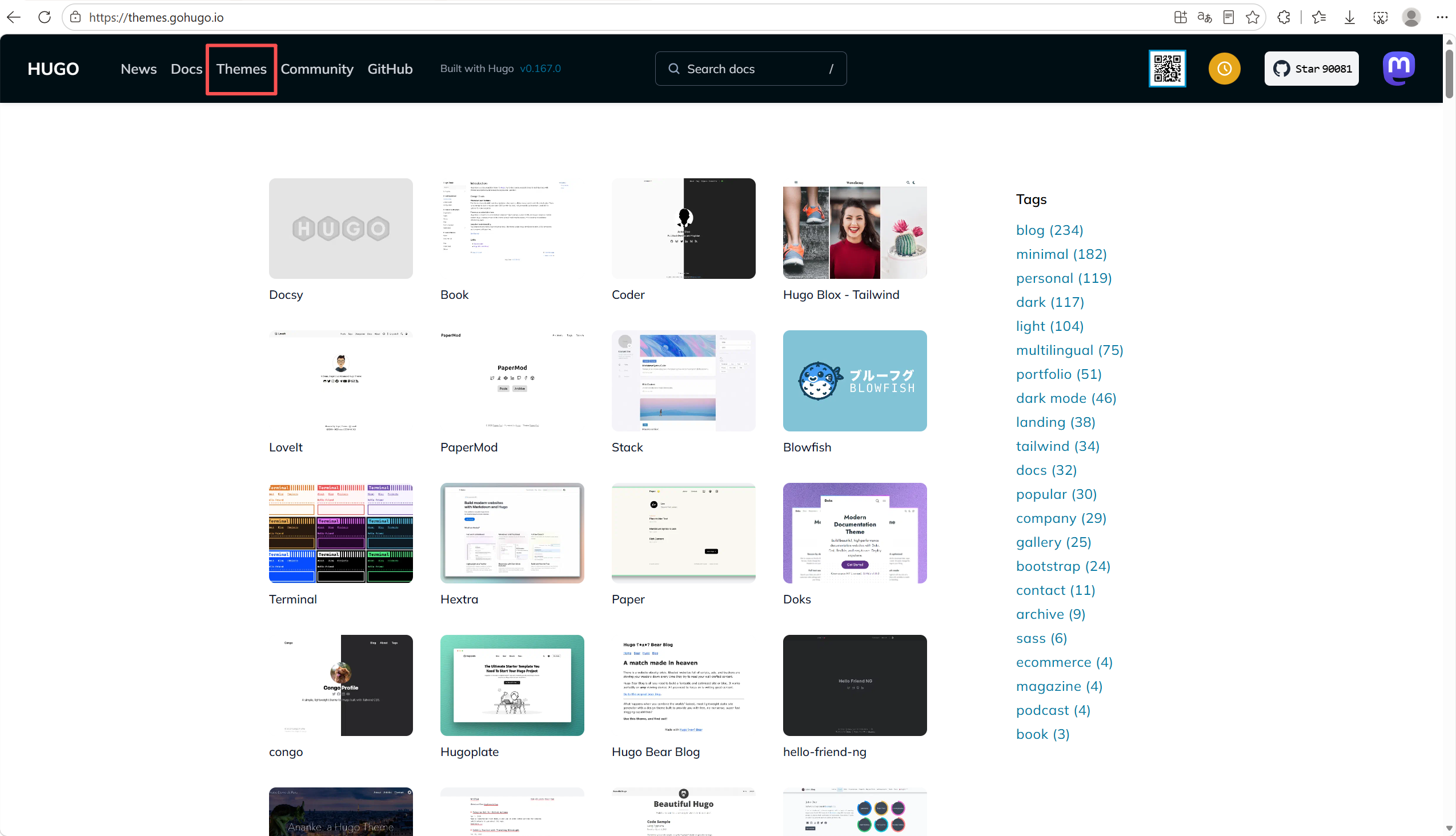Open browser extensions puzzle icon
This screenshot has width=1456, height=836.
click(x=1284, y=17)
